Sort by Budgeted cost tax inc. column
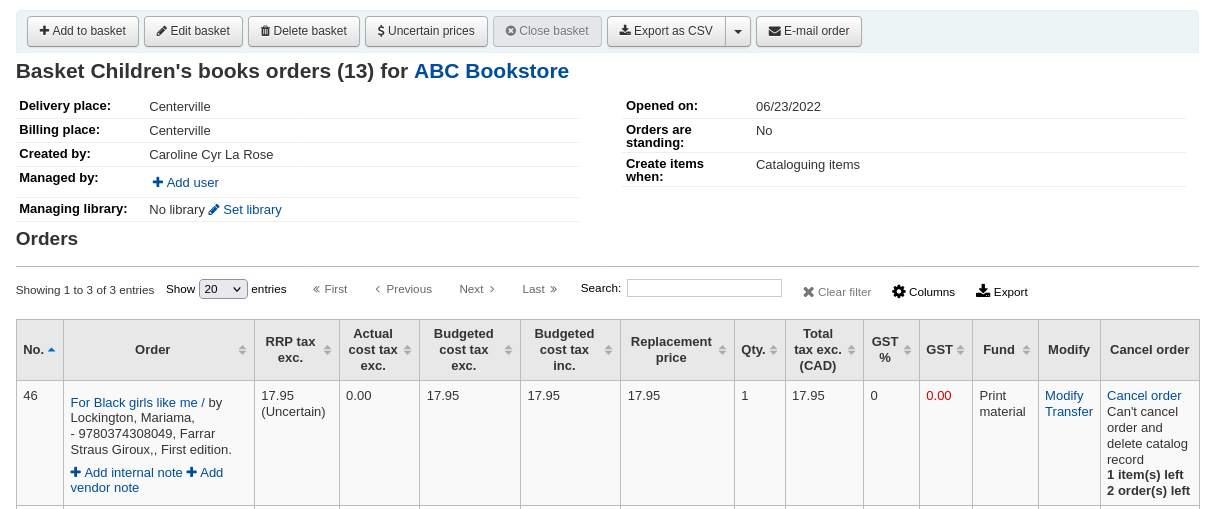 click(570, 350)
